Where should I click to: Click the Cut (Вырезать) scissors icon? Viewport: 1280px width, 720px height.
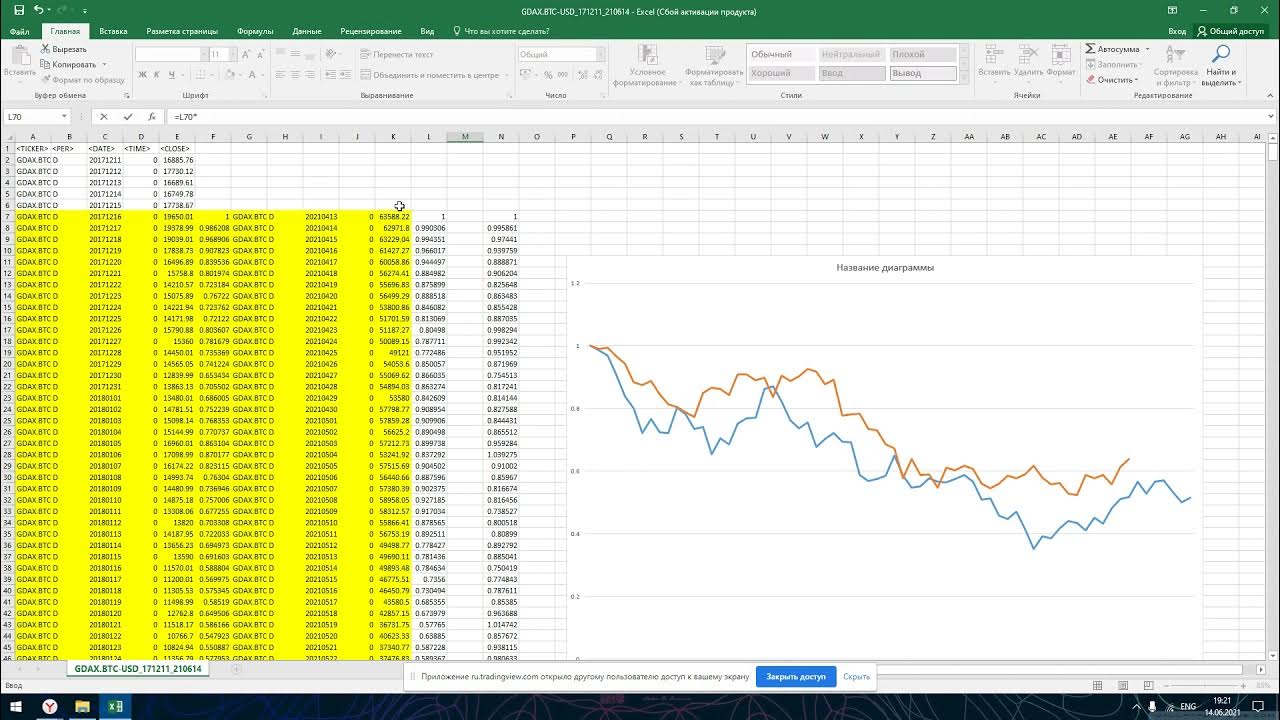pos(46,49)
